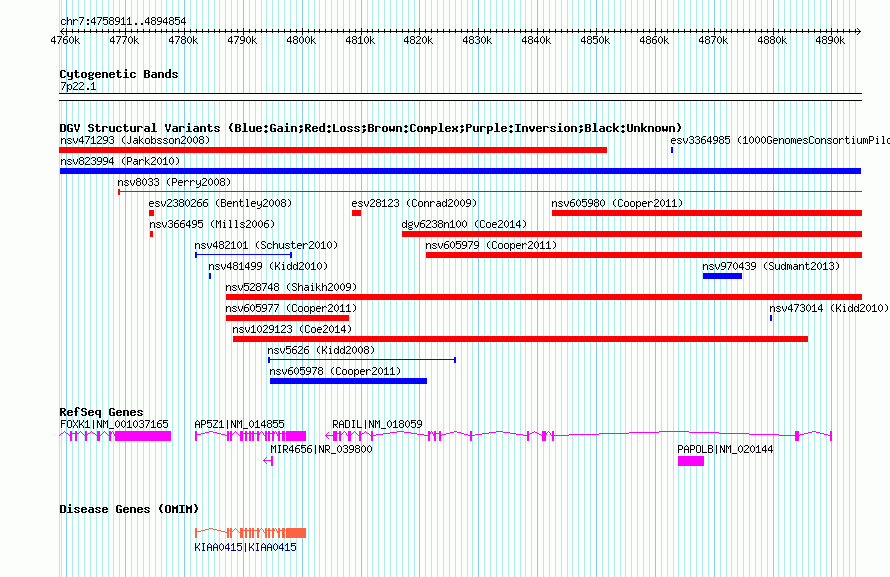Select the nsv823994 (Park2010) blue gain bar
890x577 pixels.
point(460,171)
